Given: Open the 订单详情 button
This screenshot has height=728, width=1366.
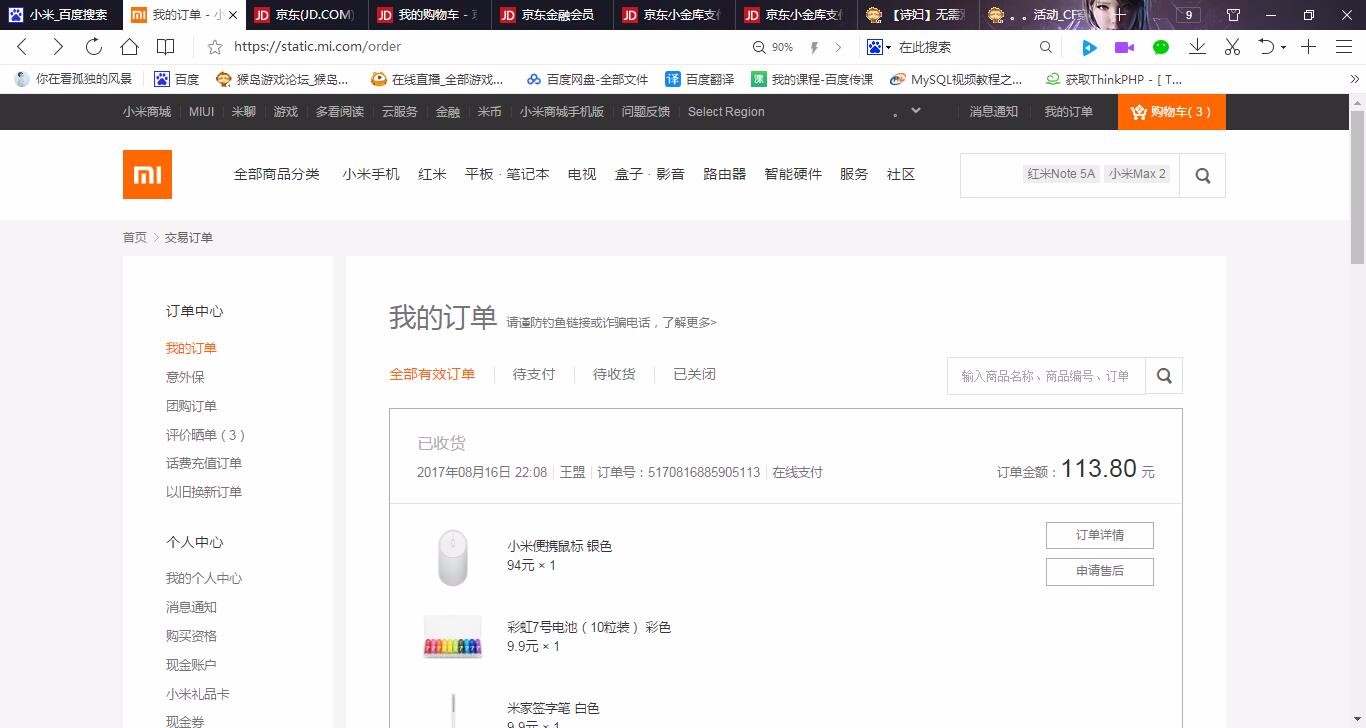Looking at the screenshot, I should (x=1100, y=535).
